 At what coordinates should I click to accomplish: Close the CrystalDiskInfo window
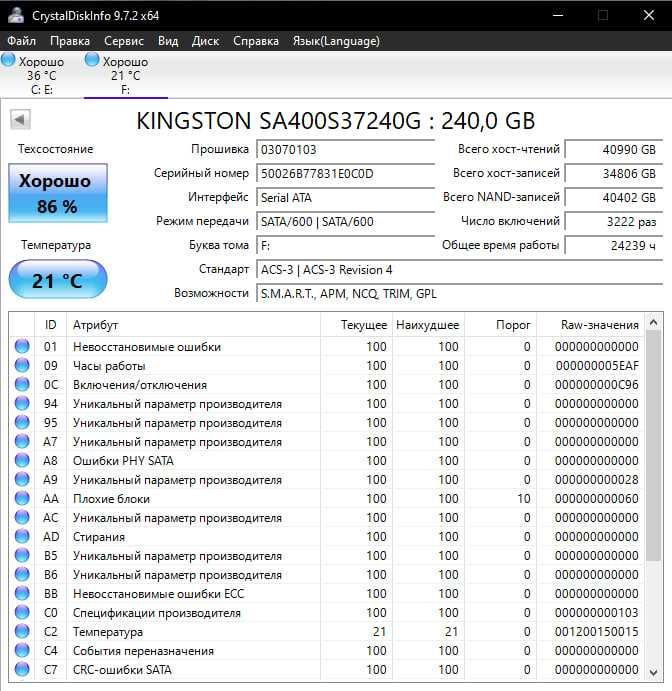[x=649, y=15]
